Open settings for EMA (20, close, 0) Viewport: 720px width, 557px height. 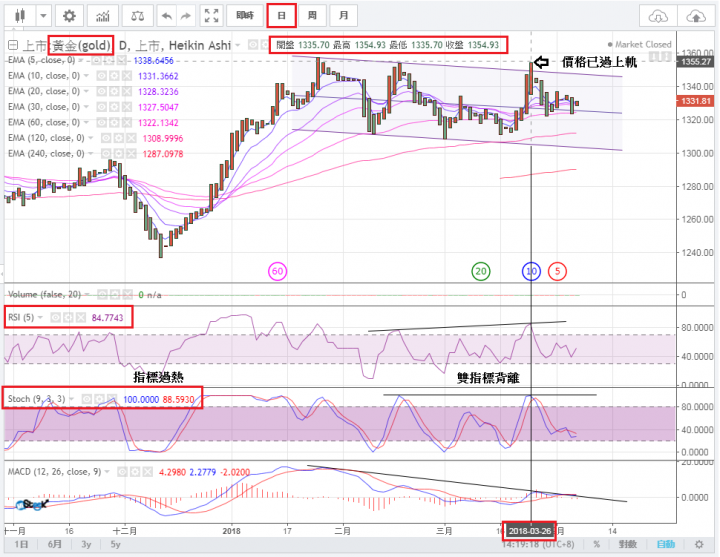click(114, 91)
